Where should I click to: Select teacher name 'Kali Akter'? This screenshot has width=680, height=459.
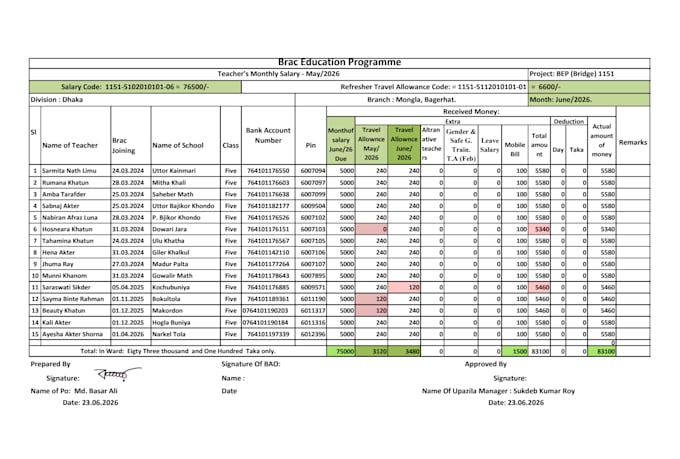56,322
